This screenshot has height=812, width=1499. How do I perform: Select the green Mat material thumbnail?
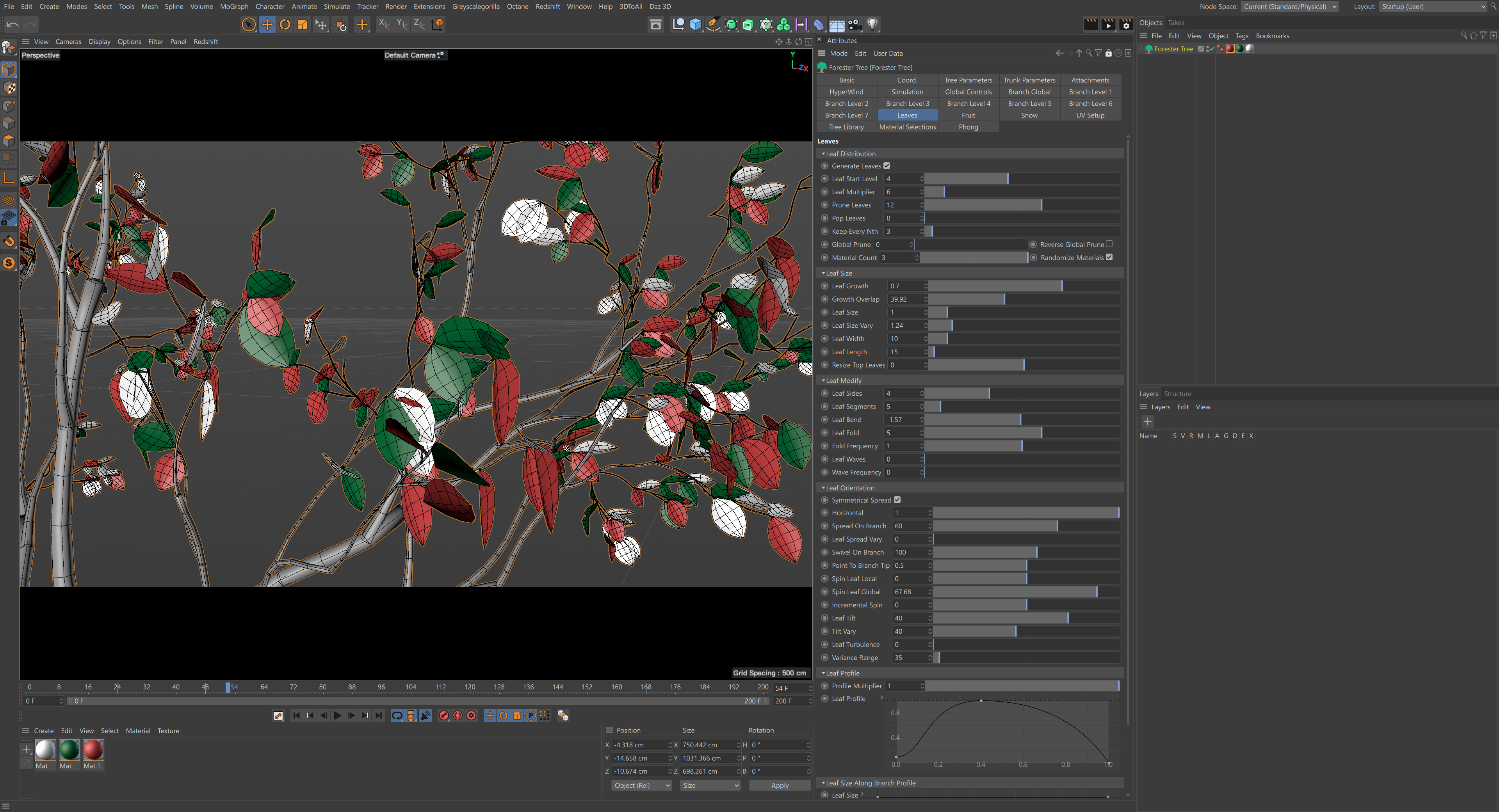(x=69, y=750)
